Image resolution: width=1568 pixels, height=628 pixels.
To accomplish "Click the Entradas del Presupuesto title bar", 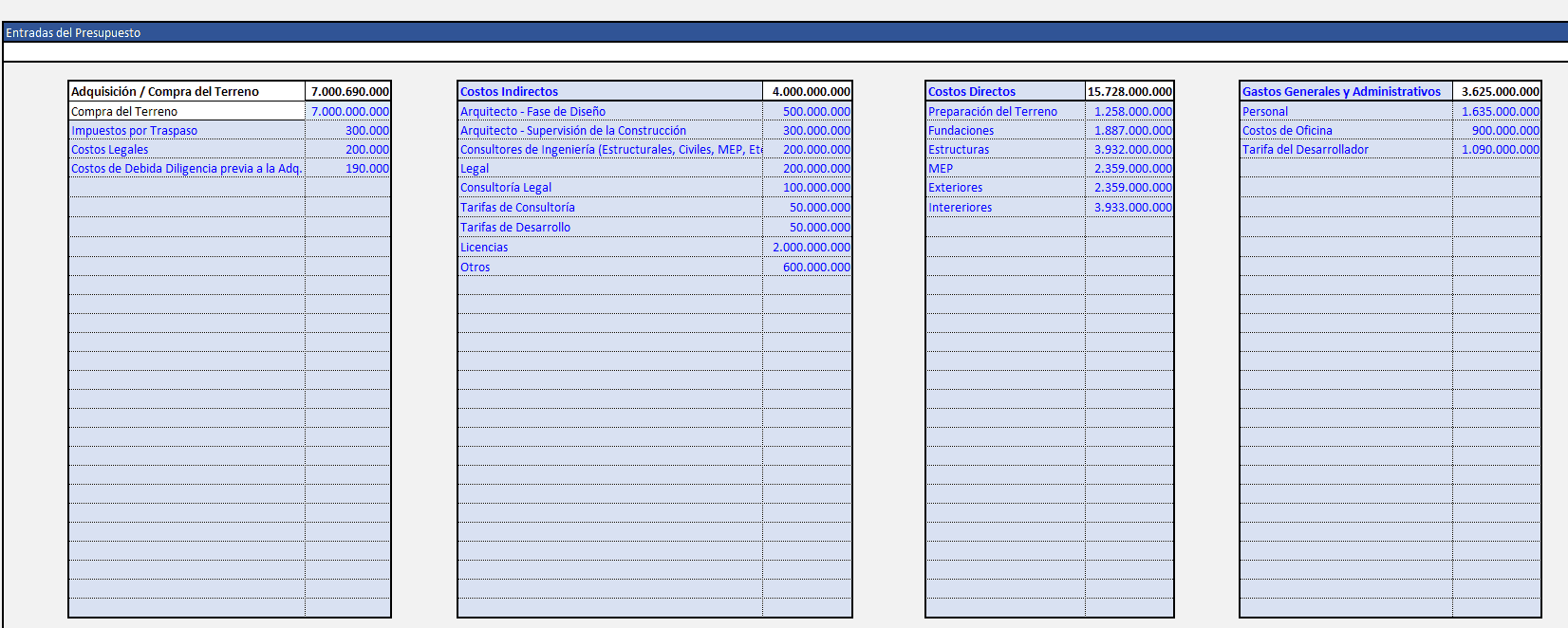I will click(x=784, y=32).
